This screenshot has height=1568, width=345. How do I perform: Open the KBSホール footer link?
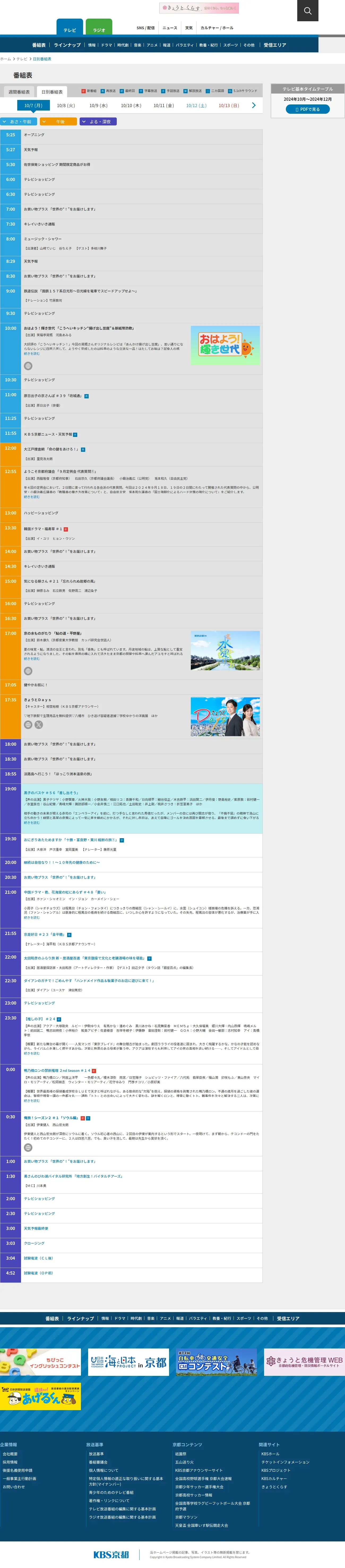click(270, 1454)
